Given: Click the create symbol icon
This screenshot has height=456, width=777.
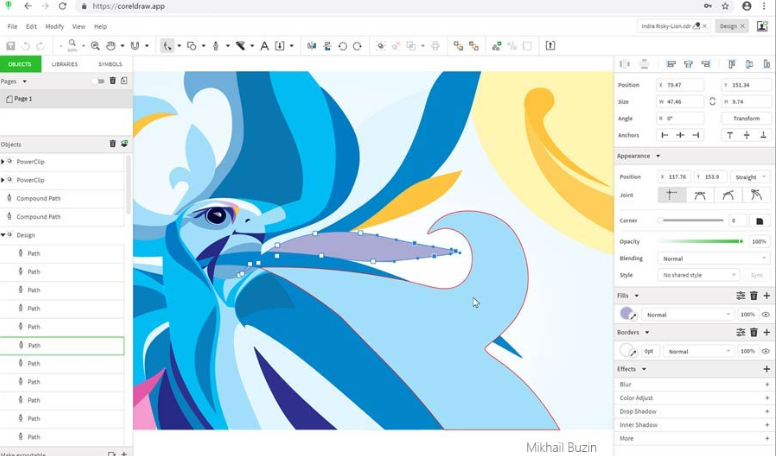Looking at the screenshot, I should (x=497, y=46).
